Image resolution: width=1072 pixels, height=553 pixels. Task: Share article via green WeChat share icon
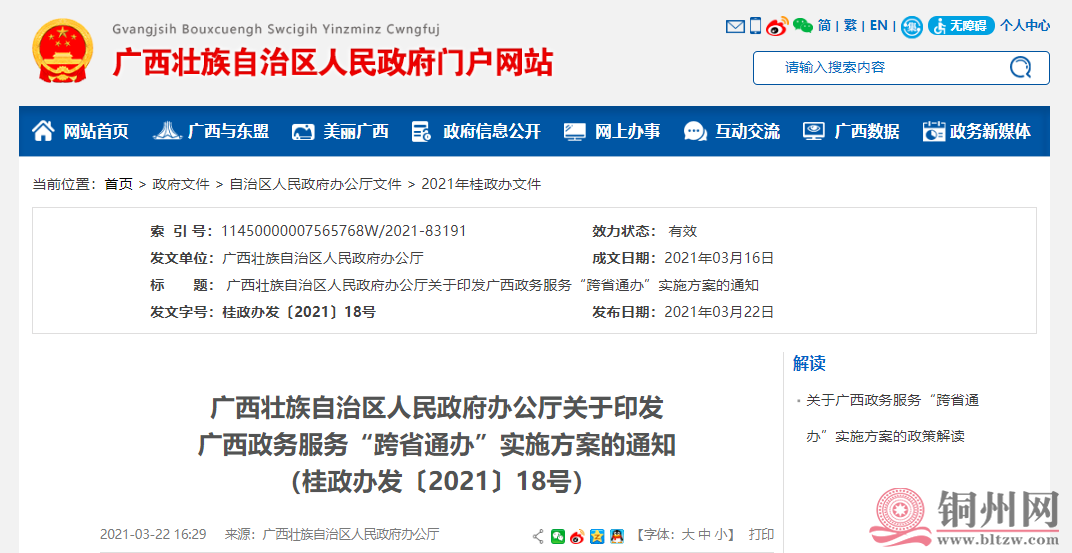(558, 536)
